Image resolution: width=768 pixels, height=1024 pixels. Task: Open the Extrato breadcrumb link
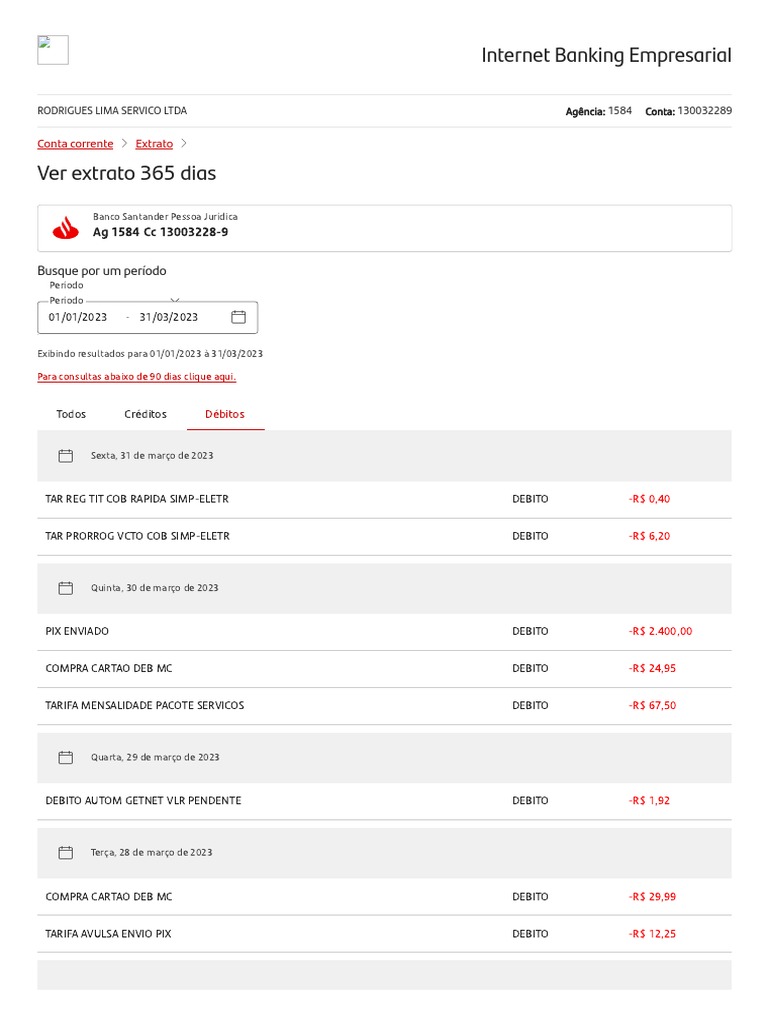pyautogui.click(x=154, y=144)
